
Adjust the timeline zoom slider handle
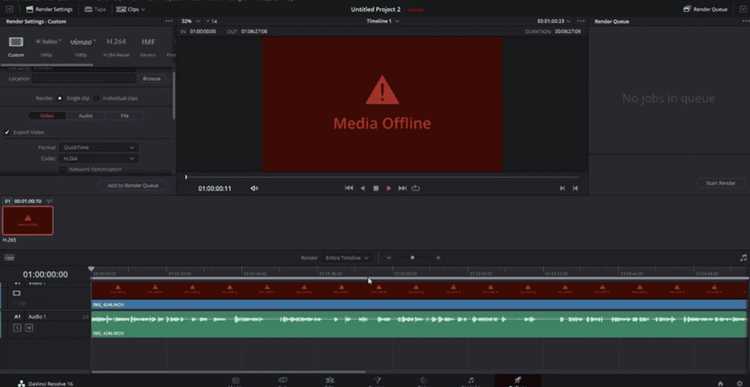(x=412, y=258)
